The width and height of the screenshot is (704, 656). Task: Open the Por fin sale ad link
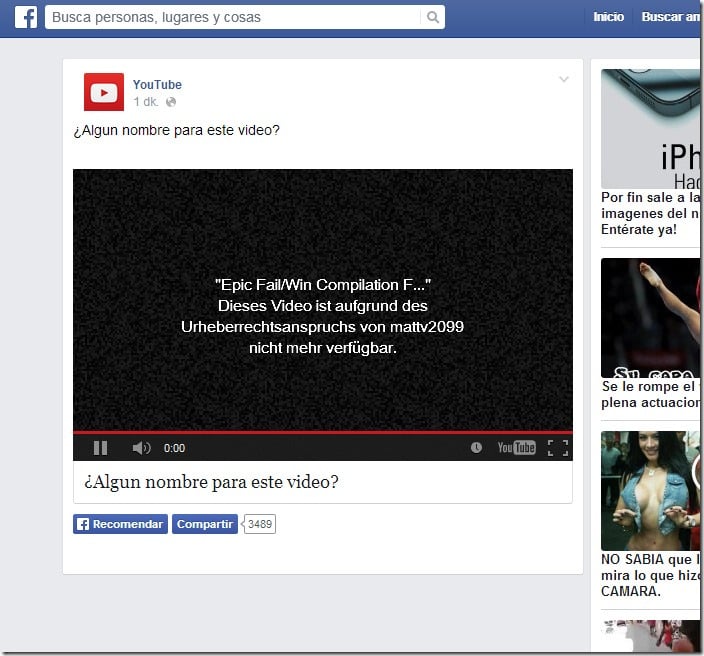click(650, 213)
